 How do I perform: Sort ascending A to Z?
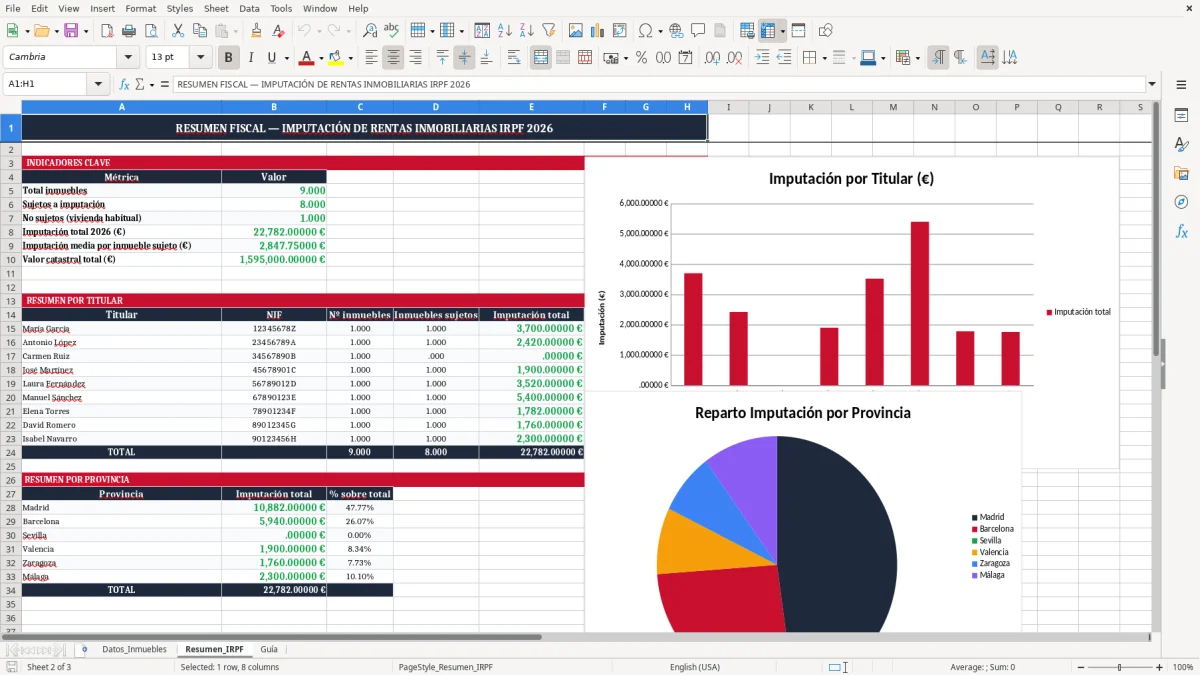505,31
